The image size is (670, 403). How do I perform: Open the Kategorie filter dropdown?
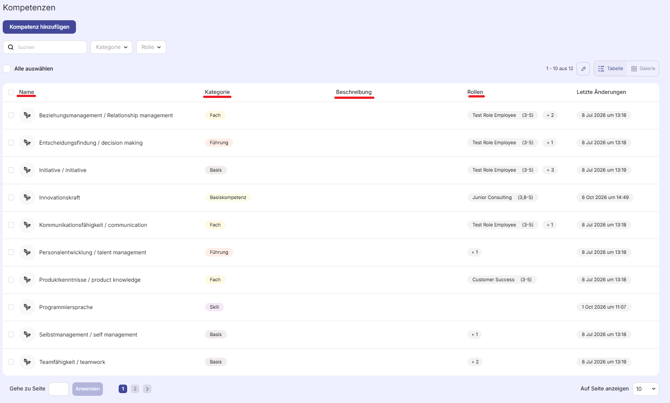click(112, 47)
